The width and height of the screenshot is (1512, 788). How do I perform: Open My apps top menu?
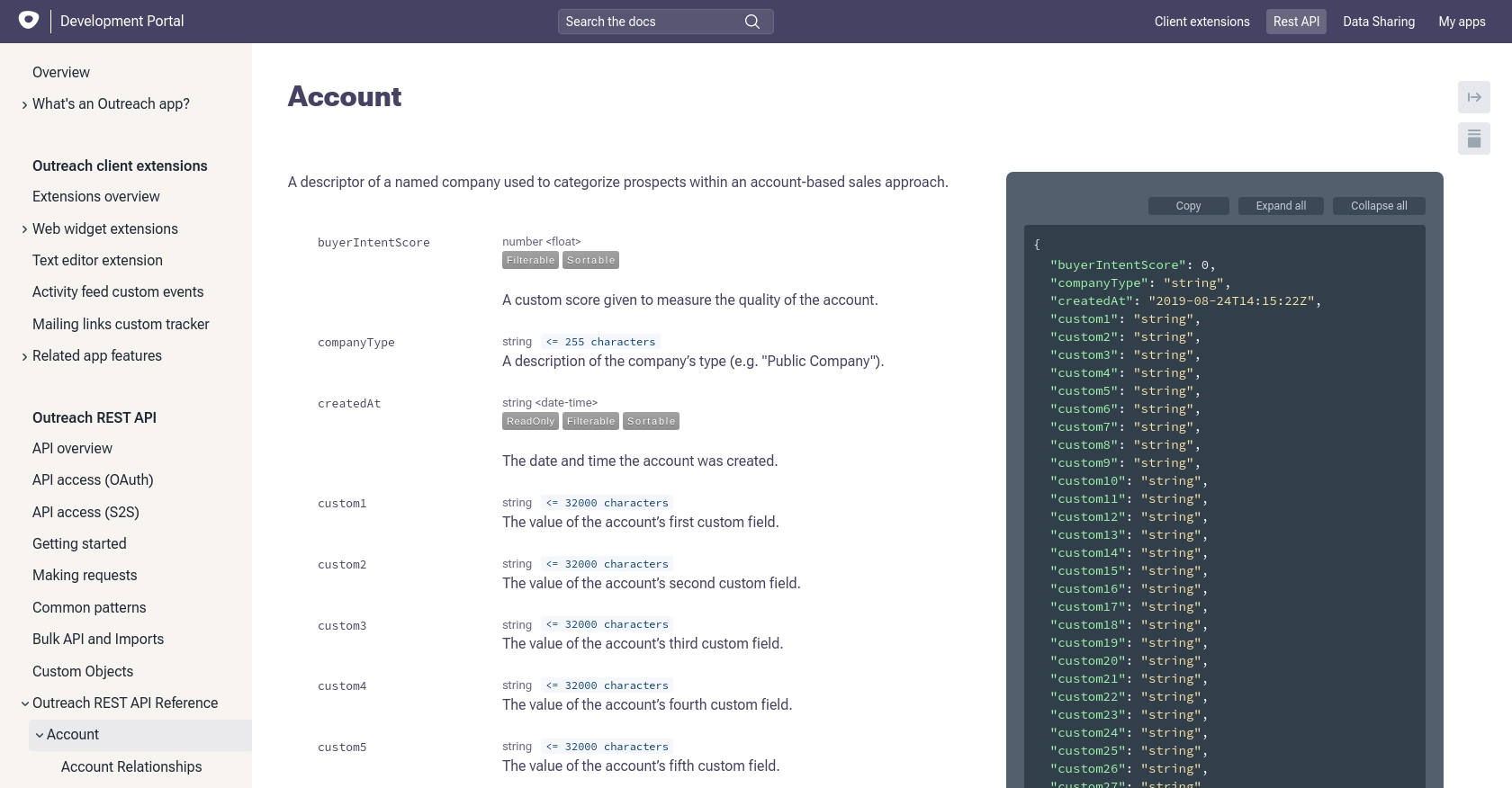click(x=1462, y=22)
